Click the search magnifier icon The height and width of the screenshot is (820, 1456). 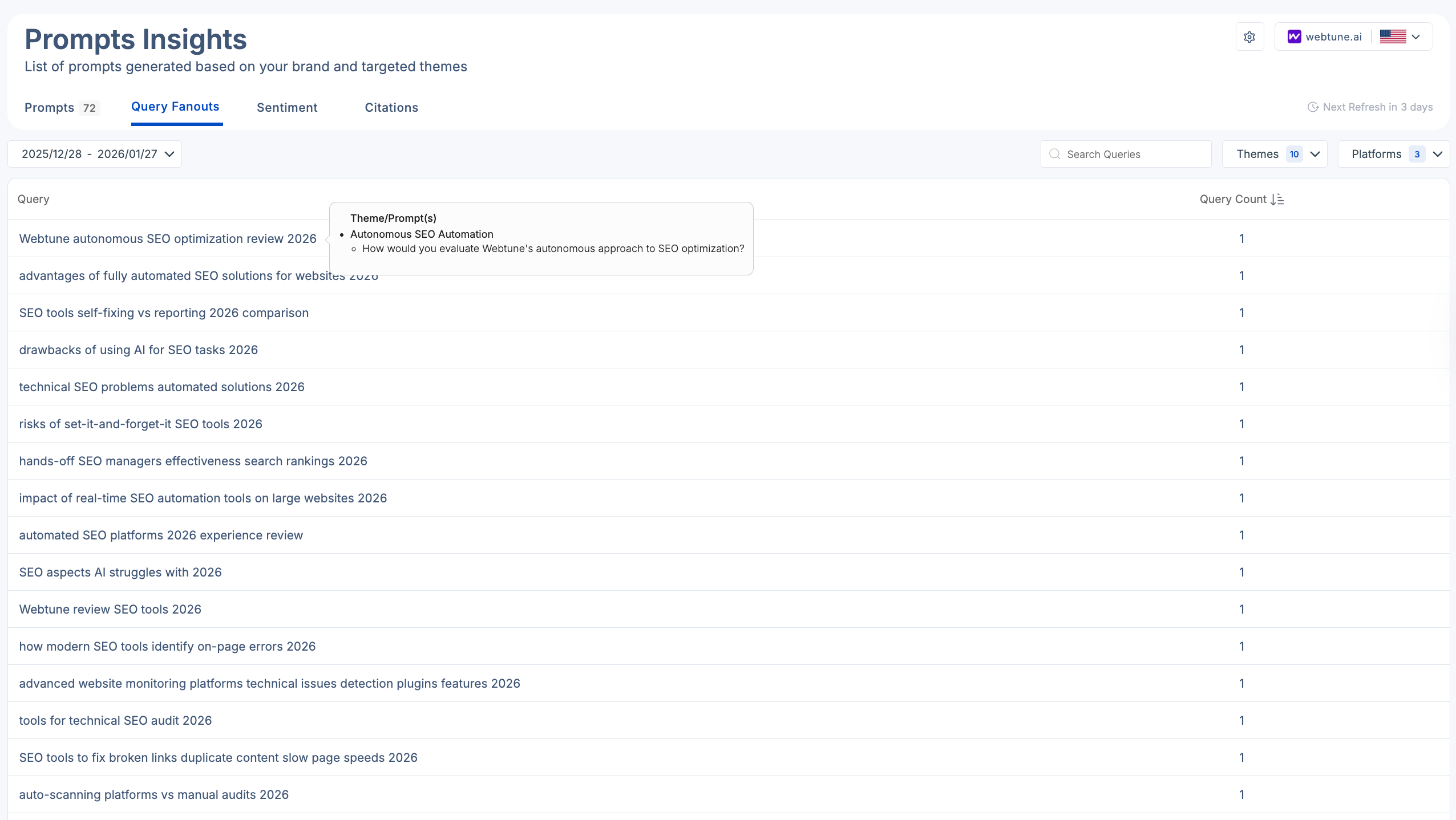pos(1055,154)
